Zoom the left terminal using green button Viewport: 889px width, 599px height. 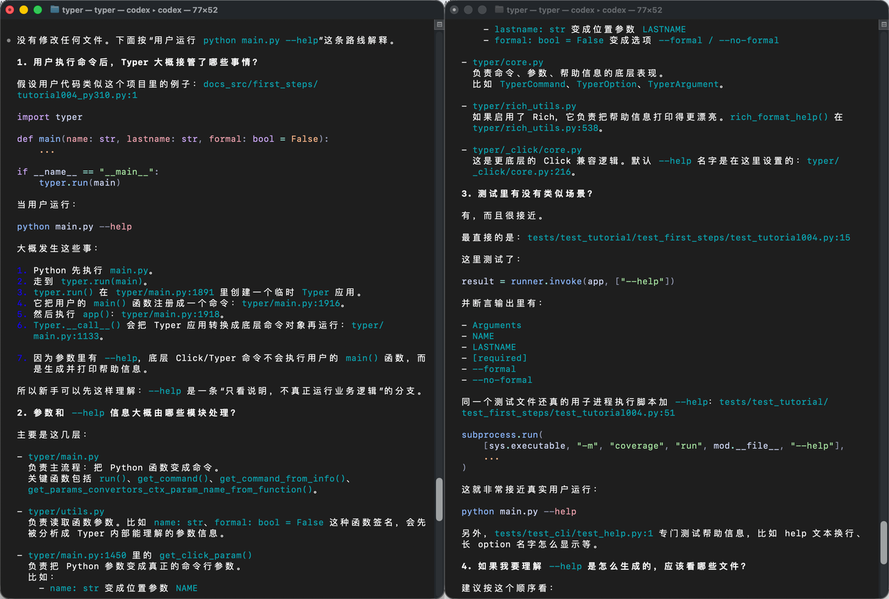point(37,10)
